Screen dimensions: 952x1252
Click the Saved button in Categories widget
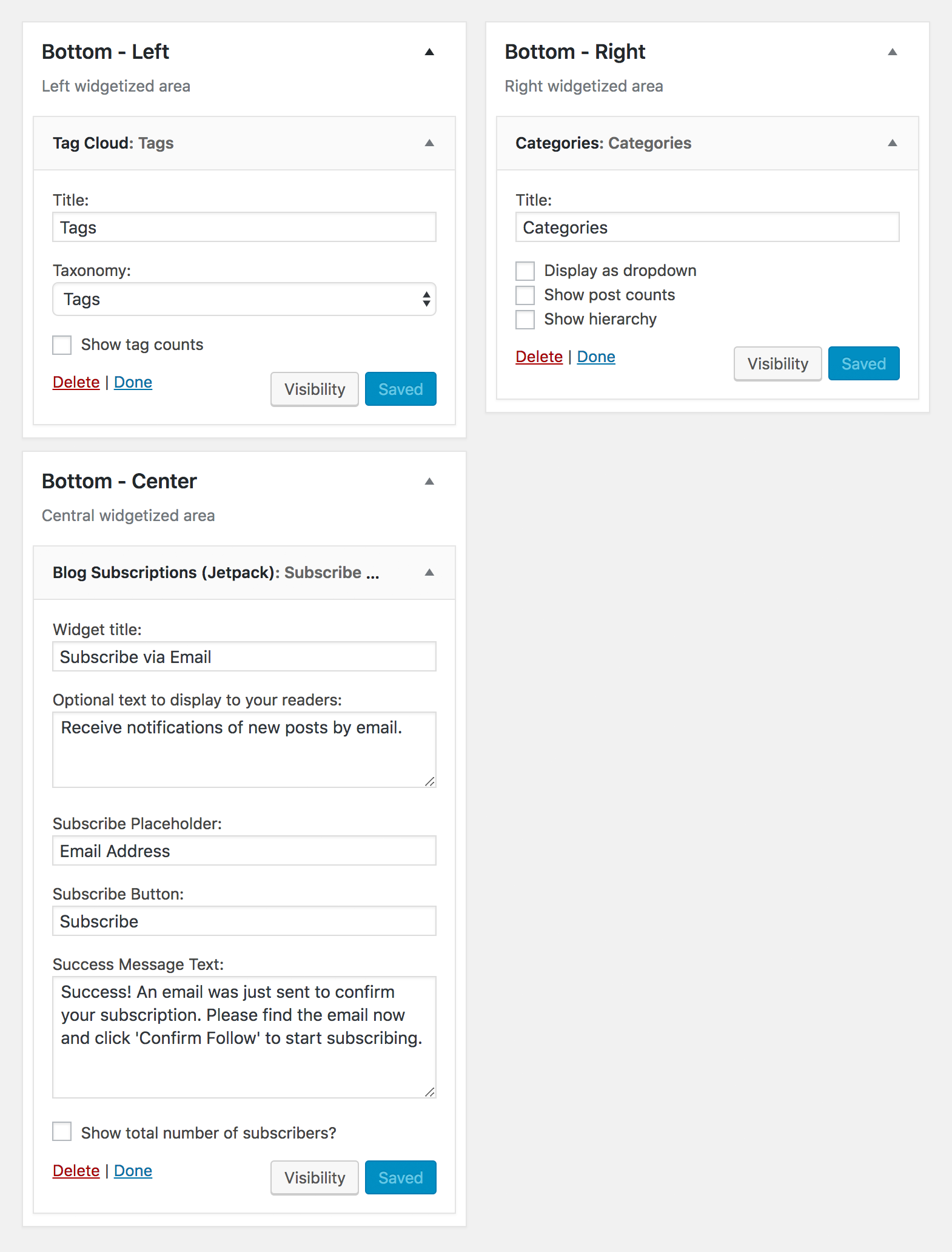pyautogui.click(x=863, y=363)
